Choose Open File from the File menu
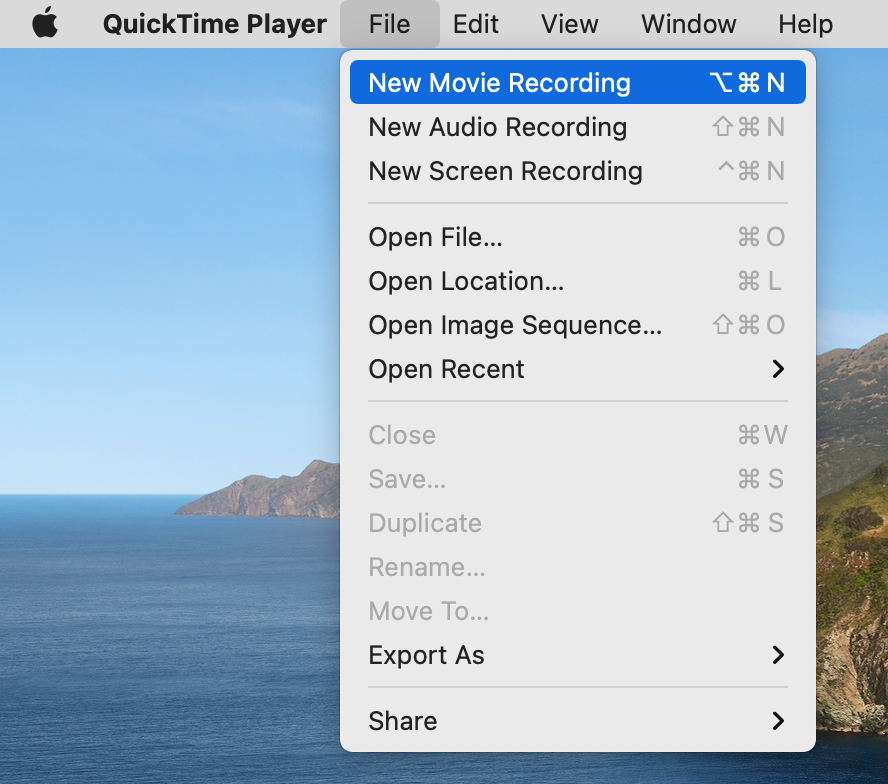 tap(435, 237)
